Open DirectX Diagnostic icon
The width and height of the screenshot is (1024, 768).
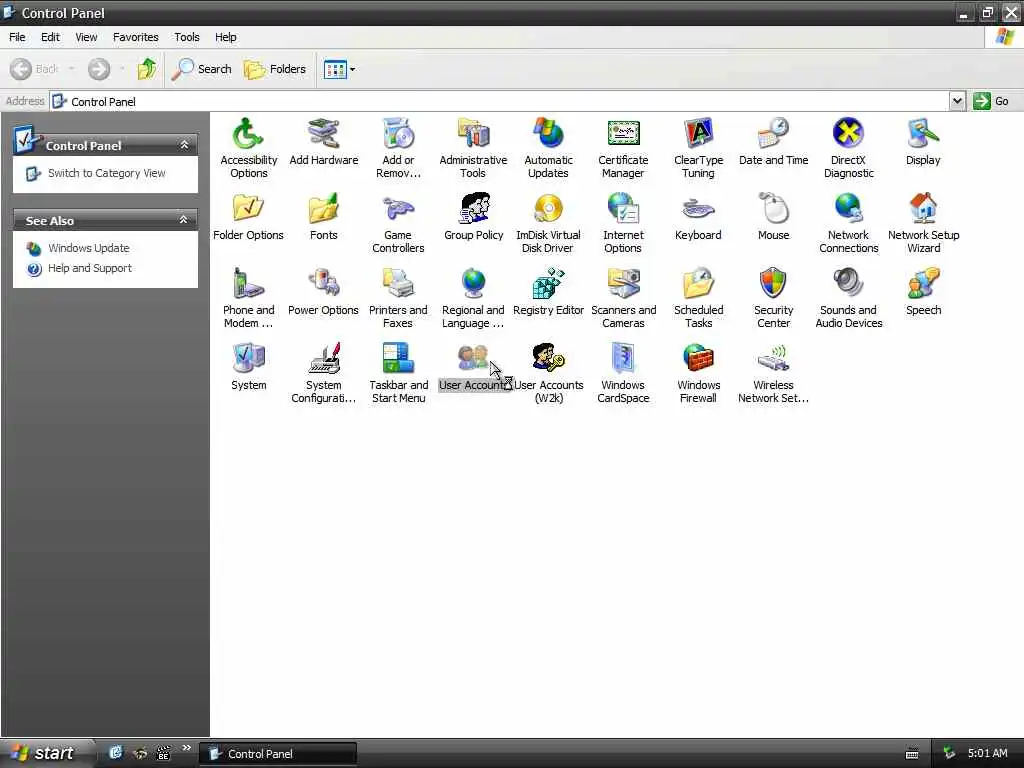(x=848, y=134)
